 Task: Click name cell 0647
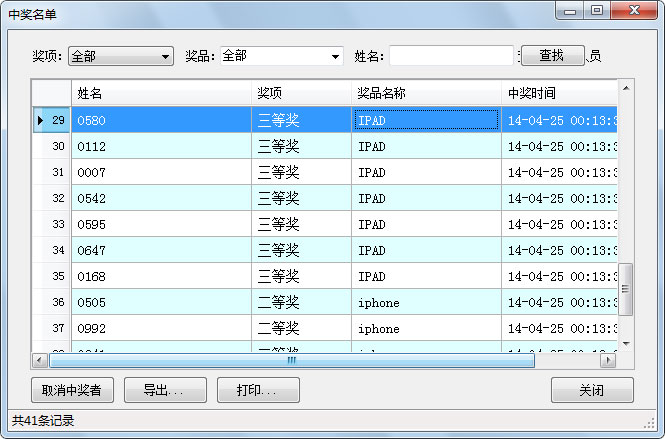click(161, 250)
